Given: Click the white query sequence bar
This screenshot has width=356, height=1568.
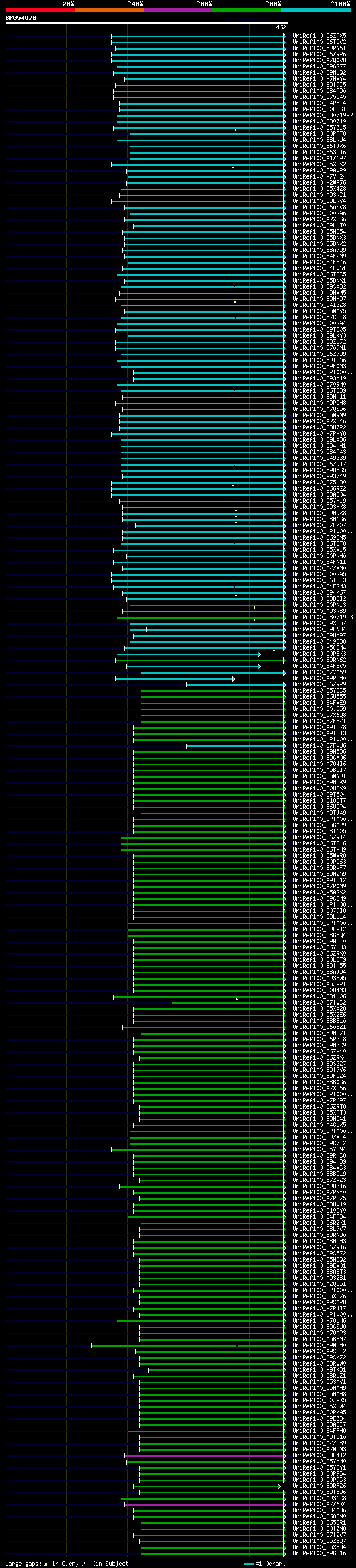Looking at the screenshot, I should click(x=147, y=23).
